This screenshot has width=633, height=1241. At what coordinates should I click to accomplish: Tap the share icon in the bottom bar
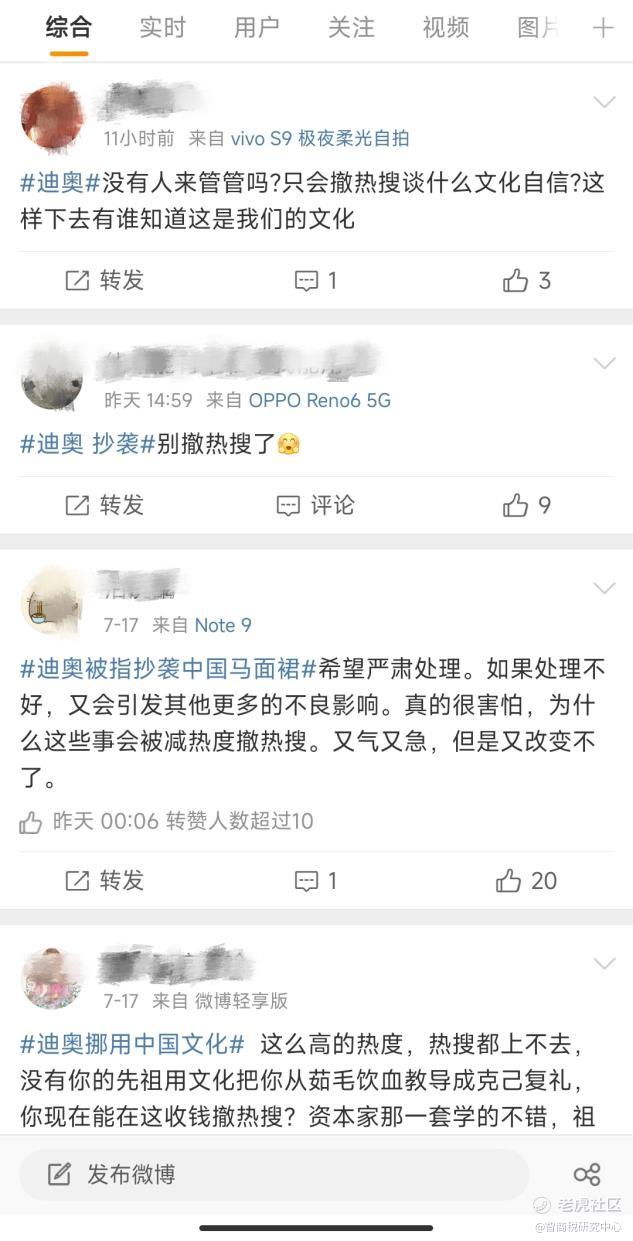587,1174
